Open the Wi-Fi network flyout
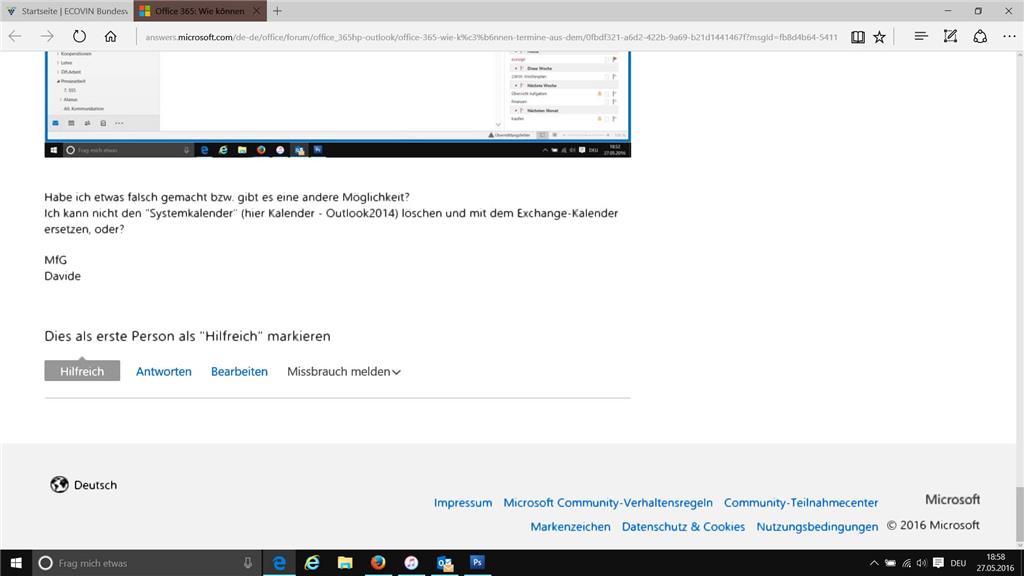The height and width of the screenshot is (576, 1024). tap(906, 563)
